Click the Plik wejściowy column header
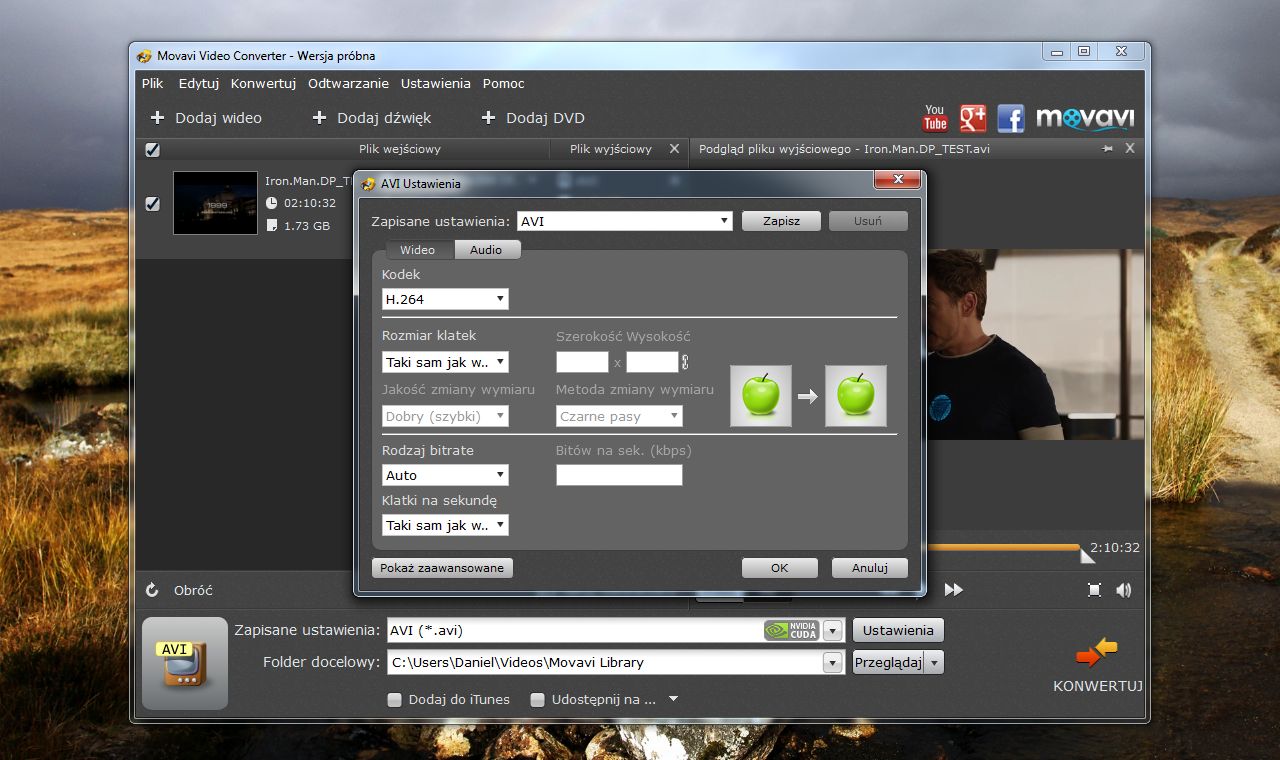Image resolution: width=1280 pixels, height=760 pixels. (x=400, y=149)
